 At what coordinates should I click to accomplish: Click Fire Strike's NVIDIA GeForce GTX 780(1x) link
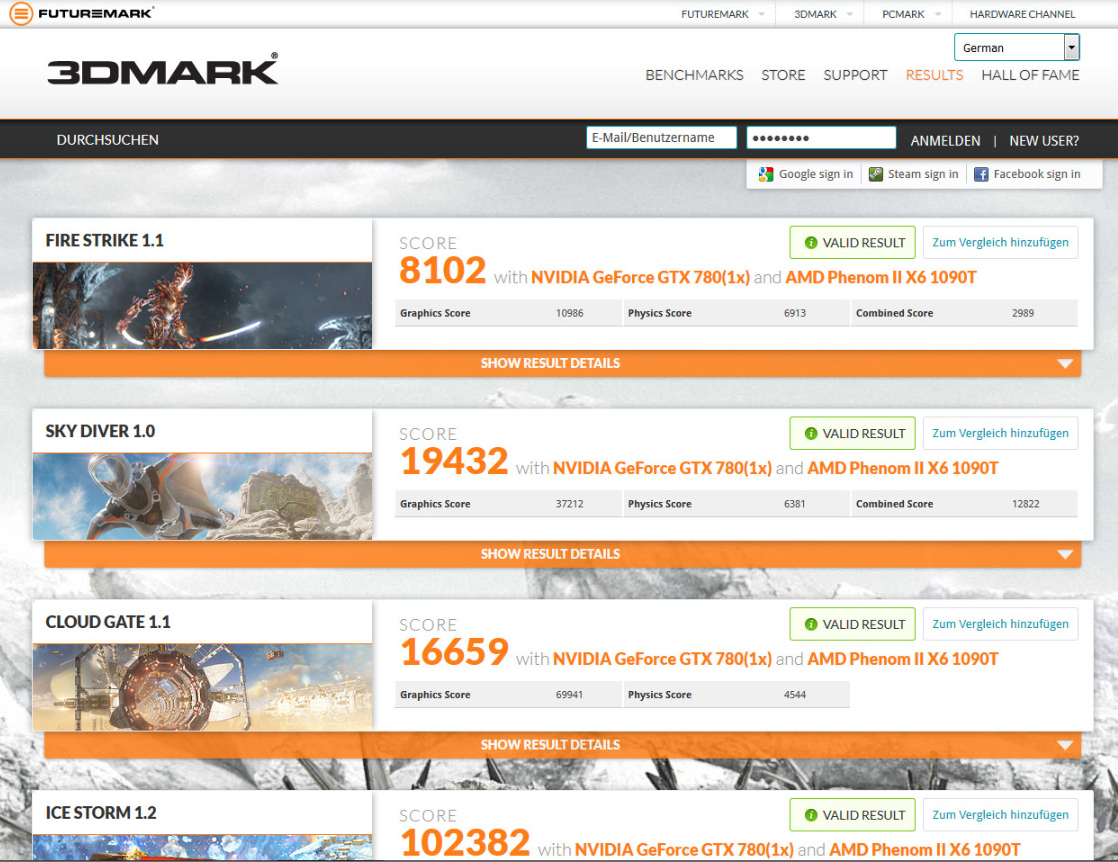640,277
